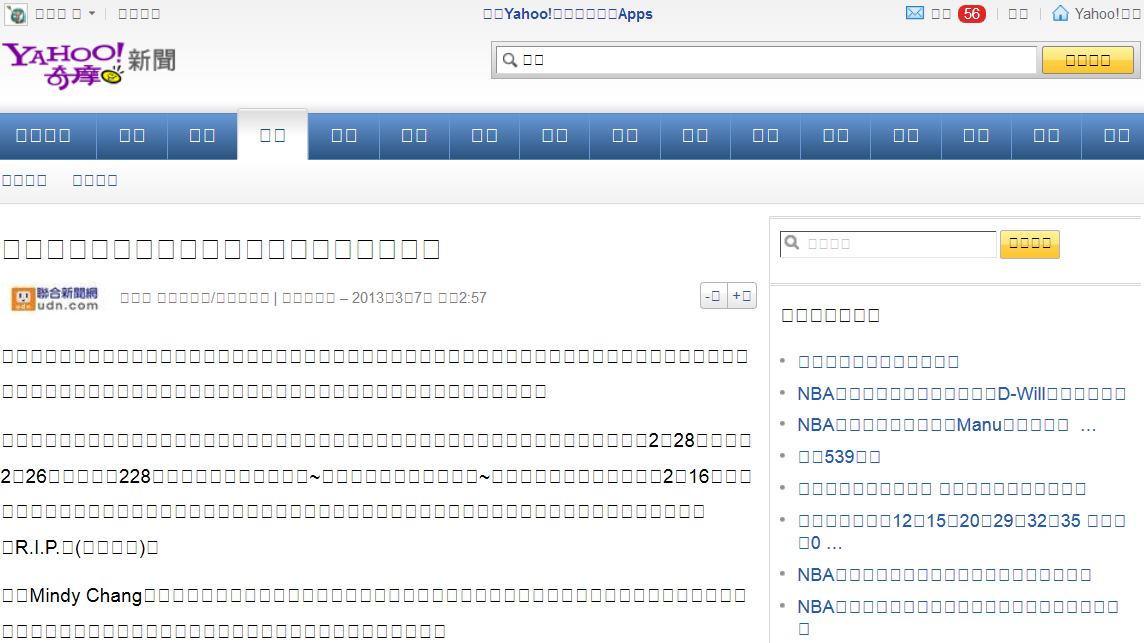Open the Yahoo! Apps promo link

click(x=568, y=14)
